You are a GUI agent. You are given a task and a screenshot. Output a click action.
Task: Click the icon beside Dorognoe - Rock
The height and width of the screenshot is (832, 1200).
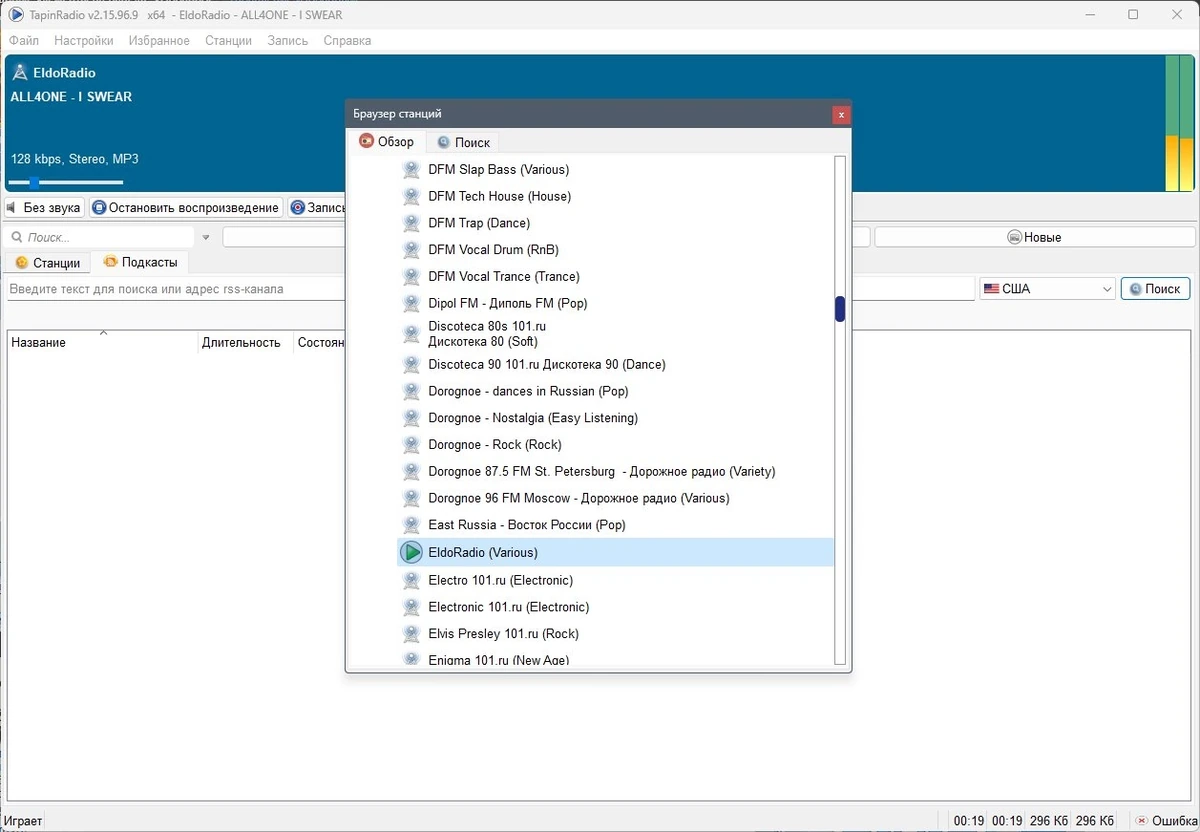pyautogui.click(x=411, y=445)
